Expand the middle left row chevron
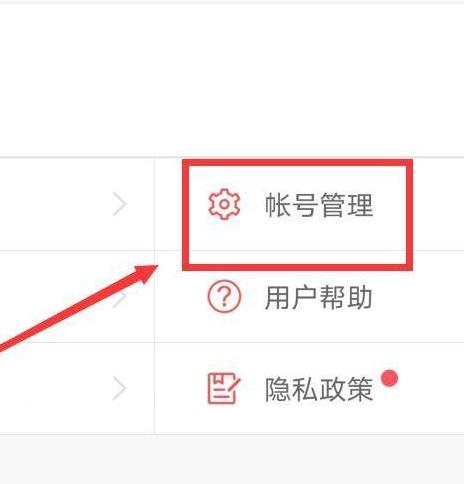The width and height of the screenshot is (464, 484). [119, 296]
